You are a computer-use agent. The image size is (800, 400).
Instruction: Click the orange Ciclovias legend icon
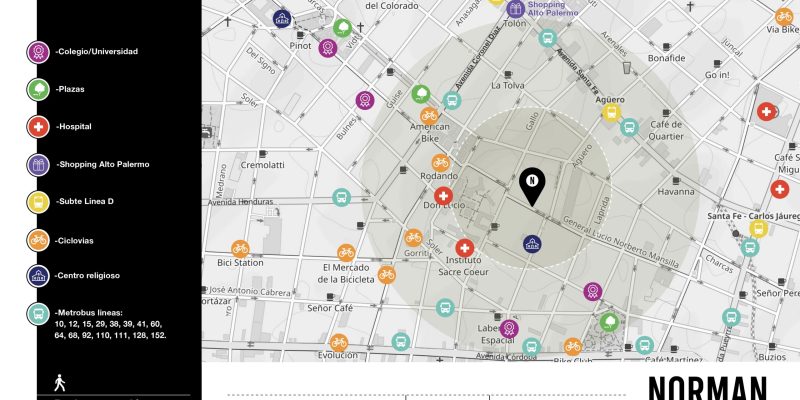37,240
